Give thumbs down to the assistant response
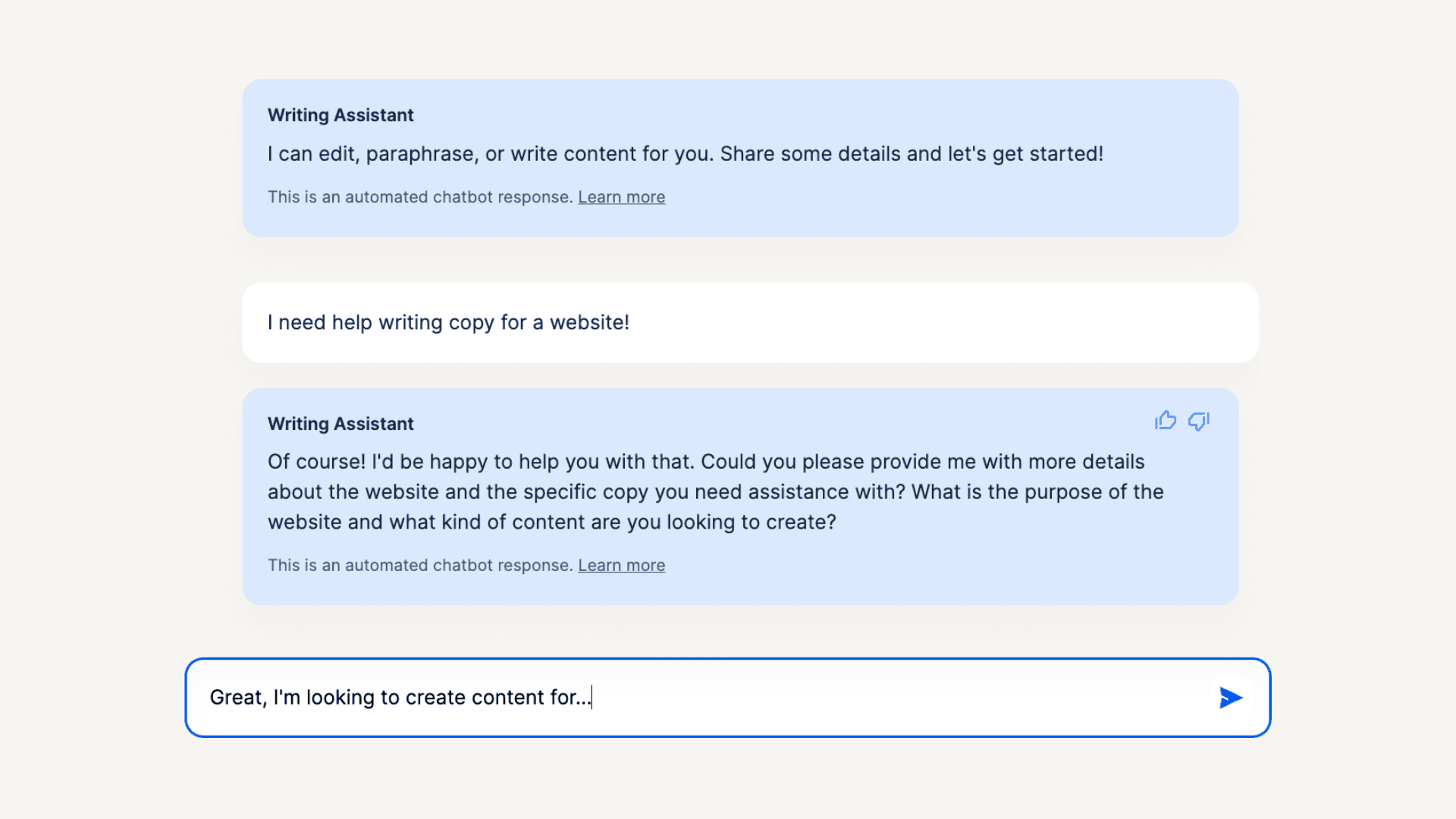 click(x=1198, y=421)
